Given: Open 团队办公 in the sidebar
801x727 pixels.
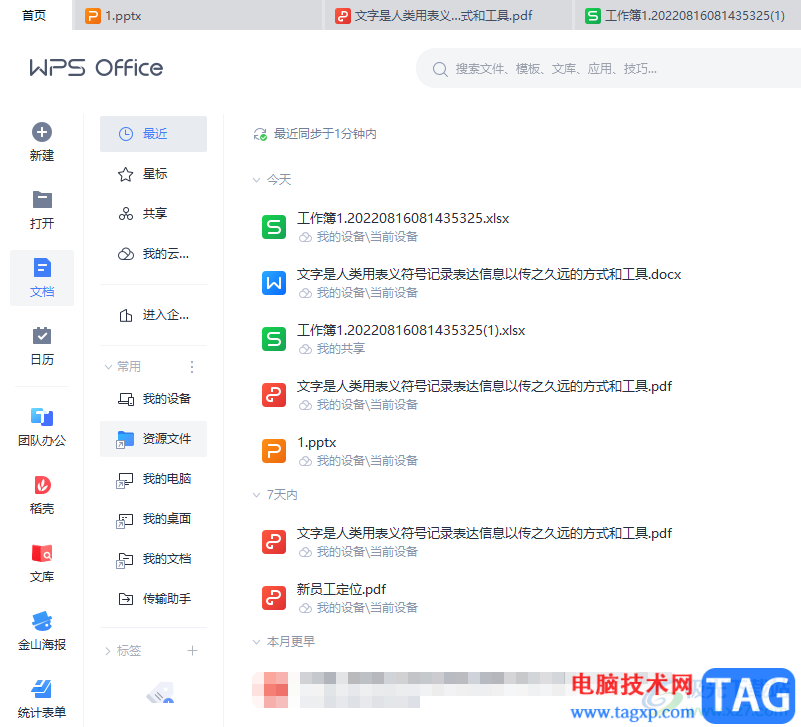Looking at the screenshot, I should (42, 428).
